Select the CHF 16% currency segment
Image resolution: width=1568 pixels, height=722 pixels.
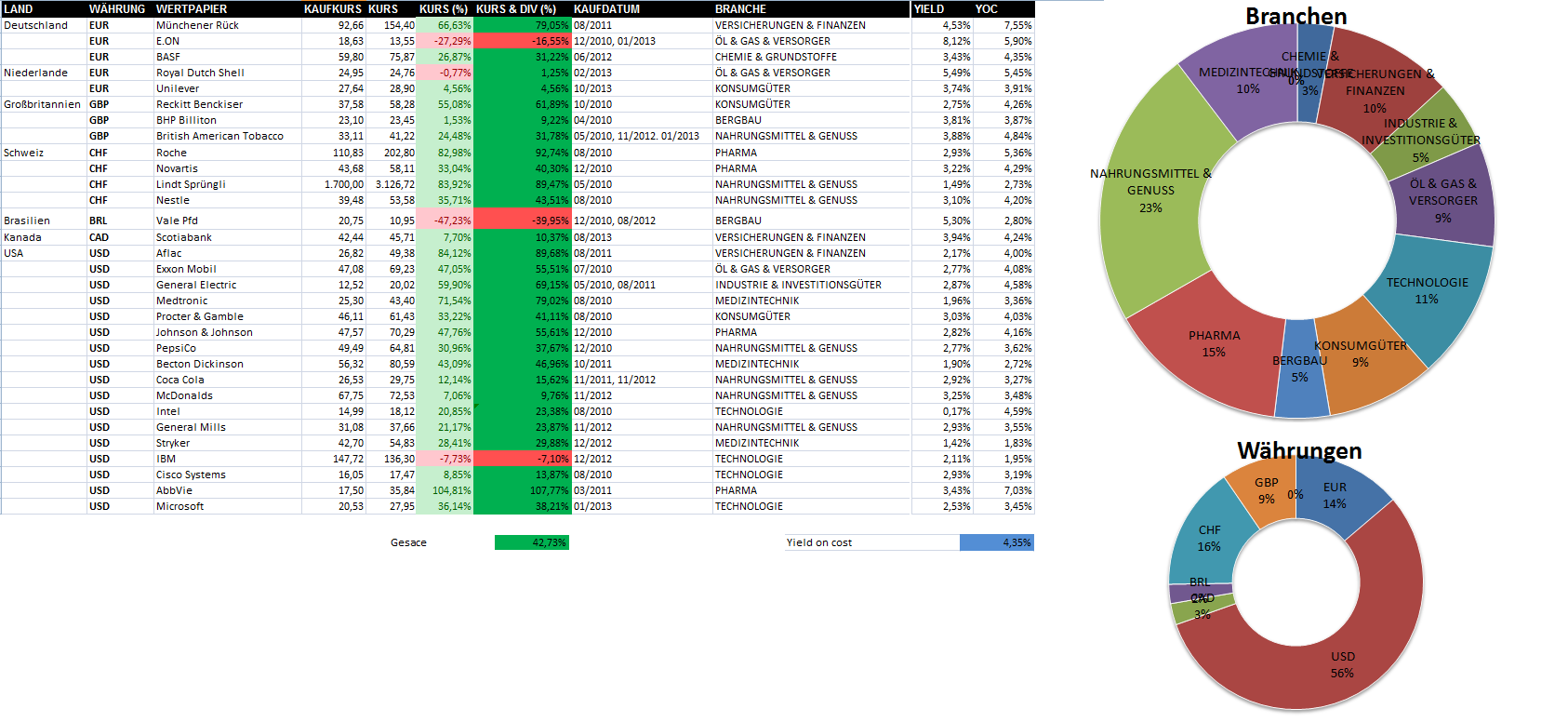point(1209,538)
